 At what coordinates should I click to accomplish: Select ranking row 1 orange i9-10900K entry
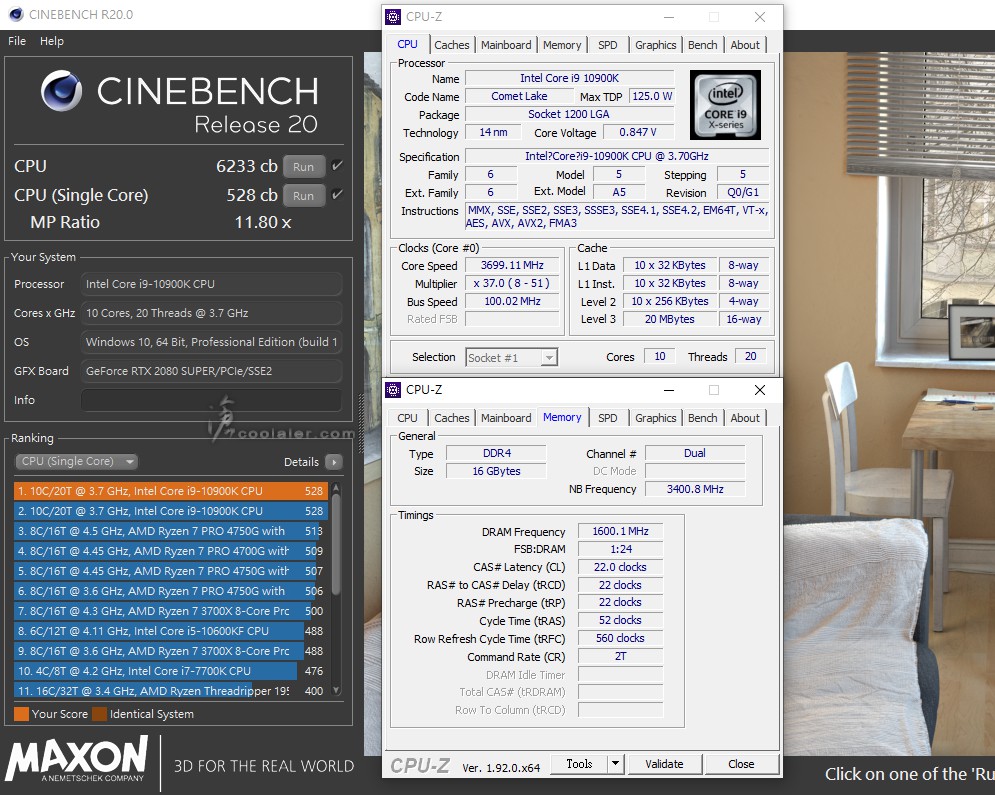tap(169, 490)
